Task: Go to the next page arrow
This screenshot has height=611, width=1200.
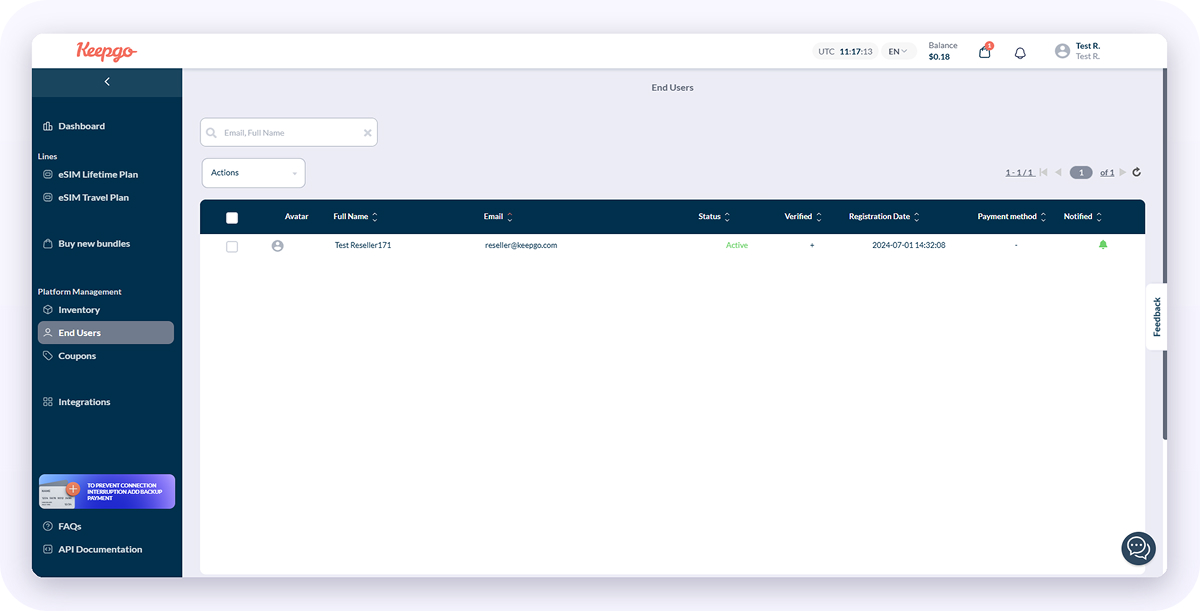Action: click(x=1122, y=172)
